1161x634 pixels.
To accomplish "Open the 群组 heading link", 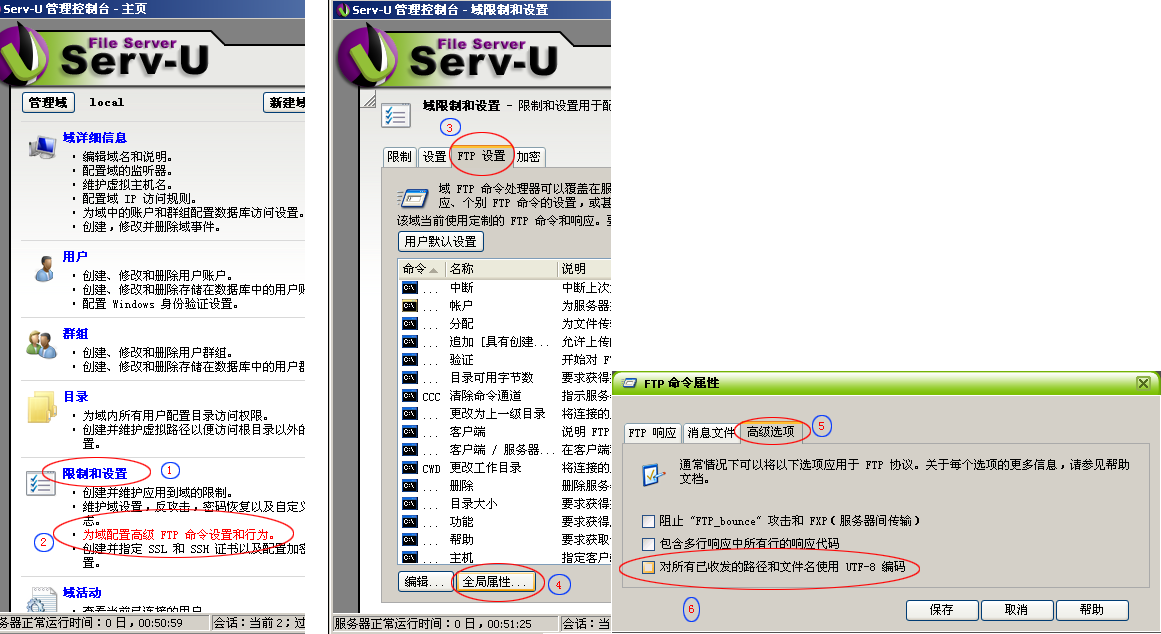I will tap(76, 334).
